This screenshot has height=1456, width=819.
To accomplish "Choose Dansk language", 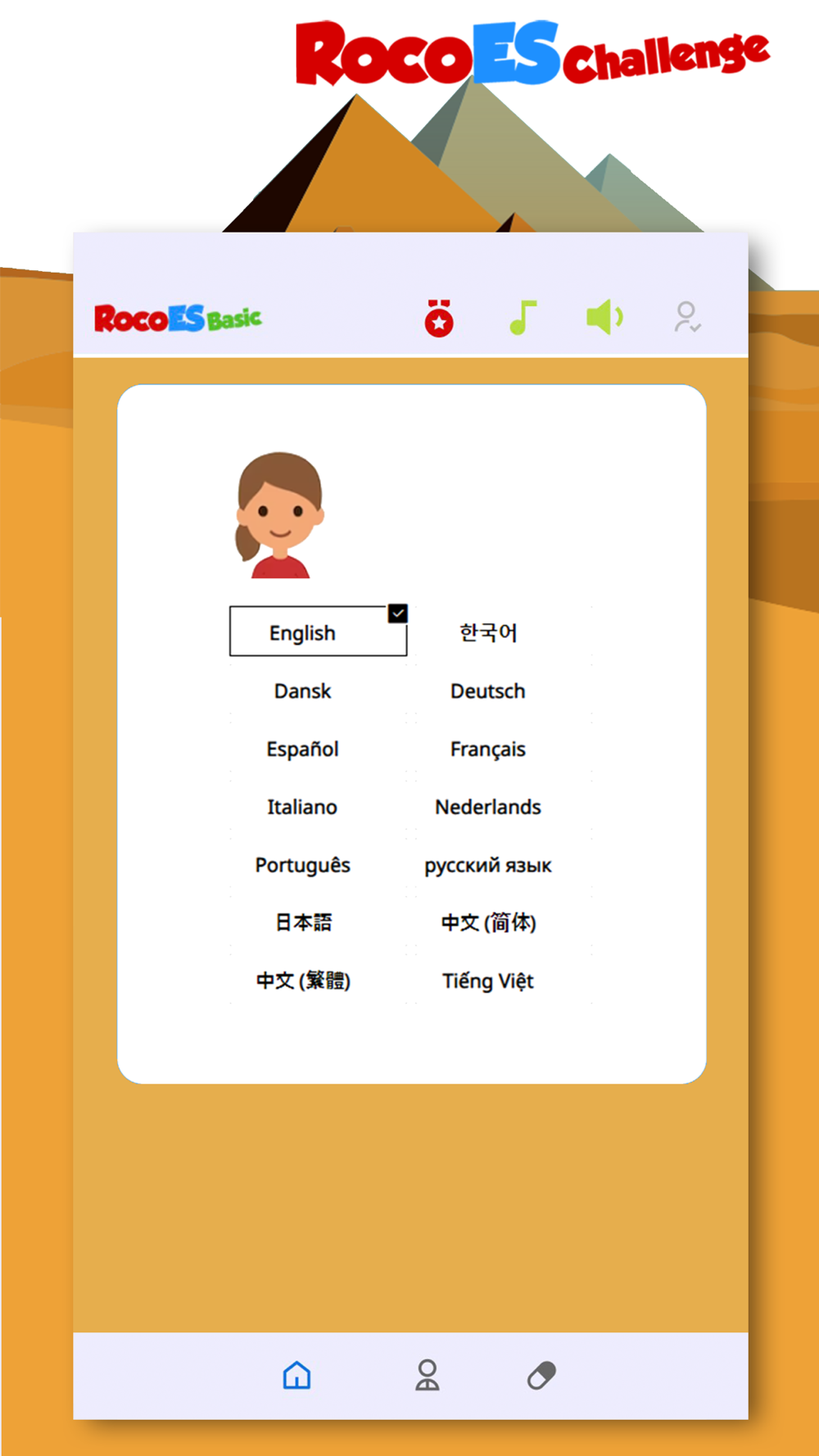I will pyautogui.click(x=302, y=691).
